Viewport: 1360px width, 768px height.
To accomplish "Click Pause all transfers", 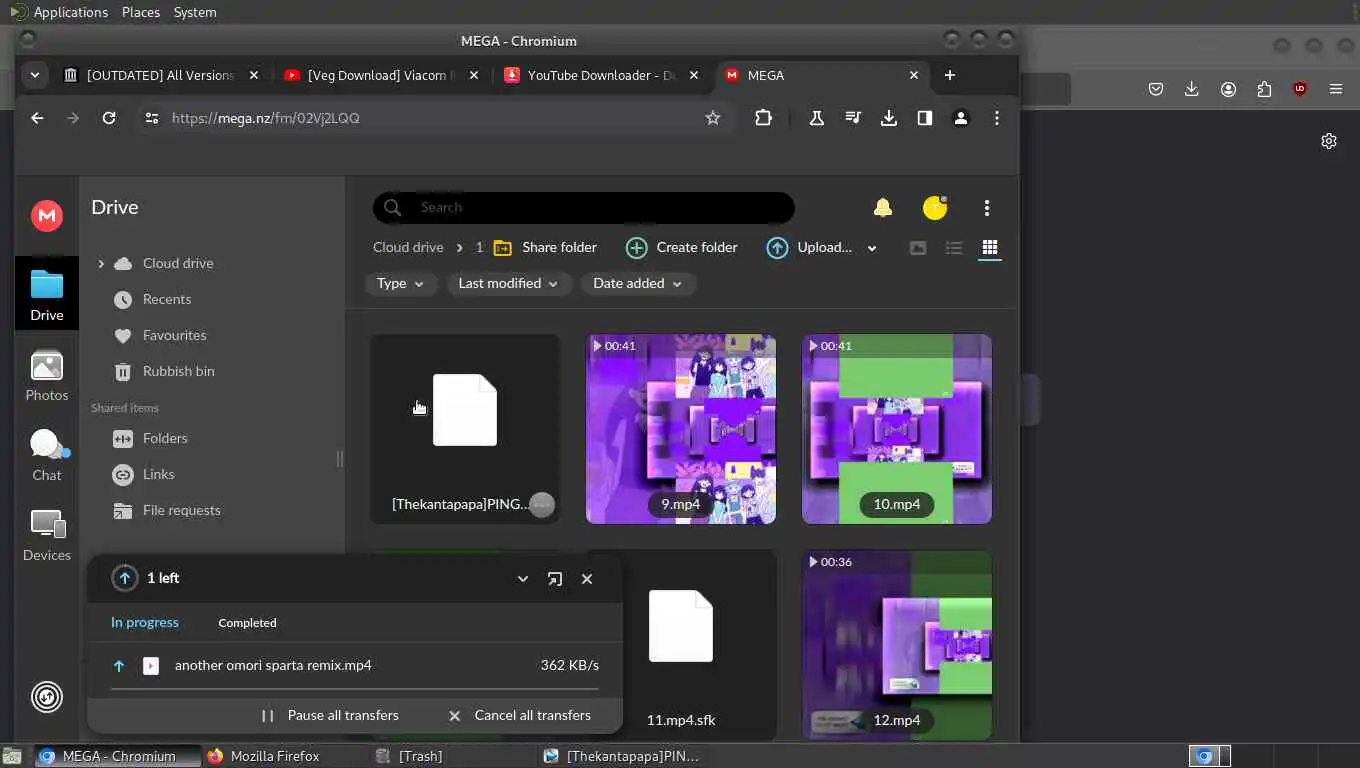I will click(330, 716).
